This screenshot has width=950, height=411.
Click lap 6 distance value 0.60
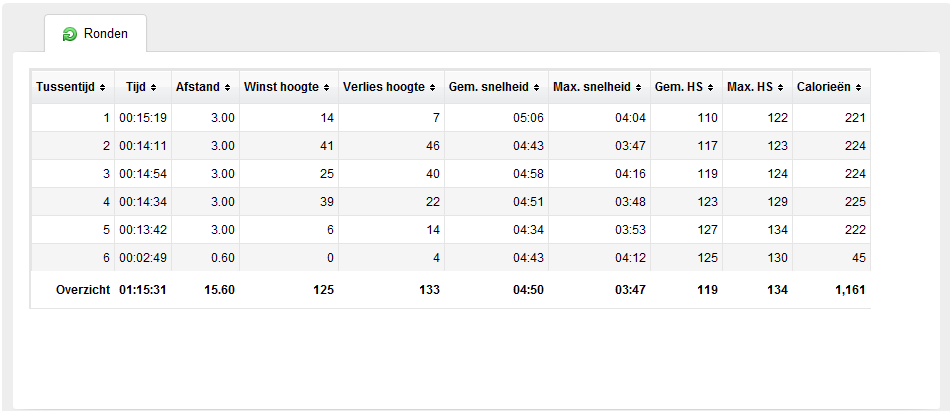[222, 258]
